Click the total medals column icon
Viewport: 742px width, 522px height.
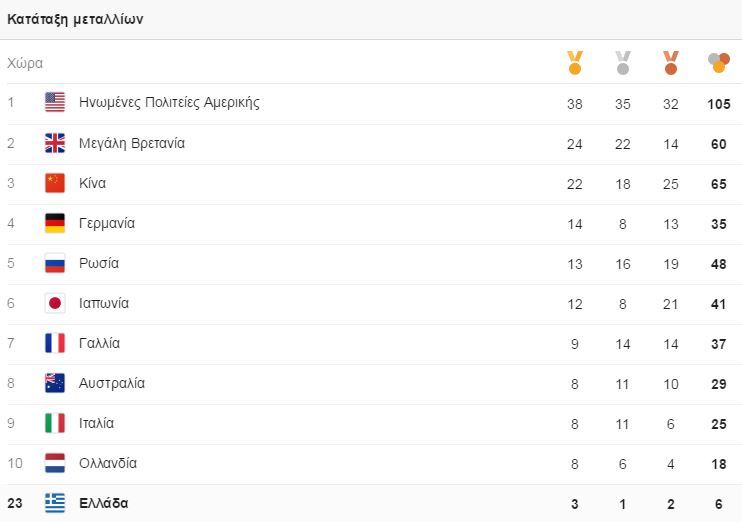(x=718, y=63)
